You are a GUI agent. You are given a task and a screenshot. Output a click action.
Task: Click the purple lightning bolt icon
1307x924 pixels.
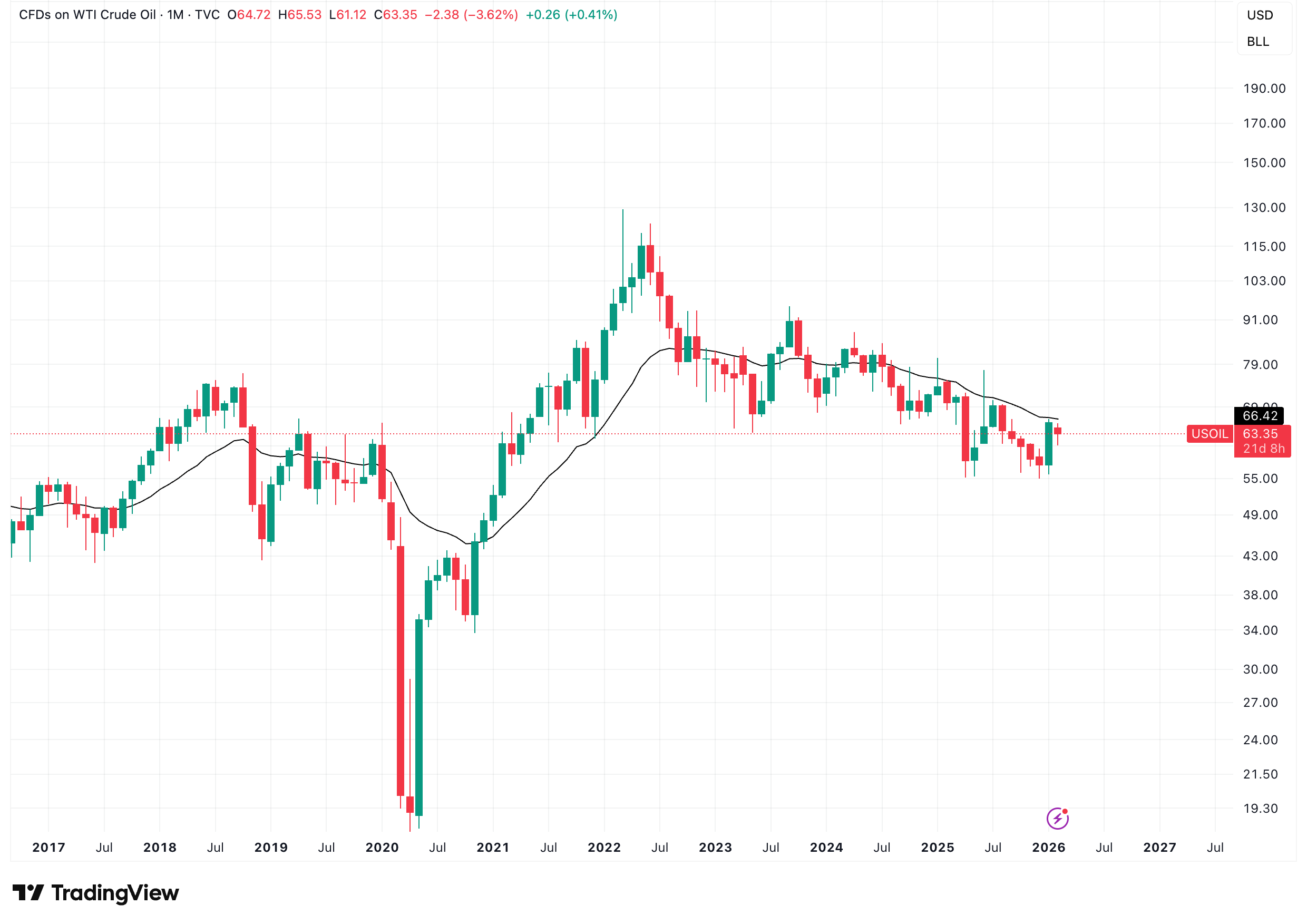(x=1057, y=819)
